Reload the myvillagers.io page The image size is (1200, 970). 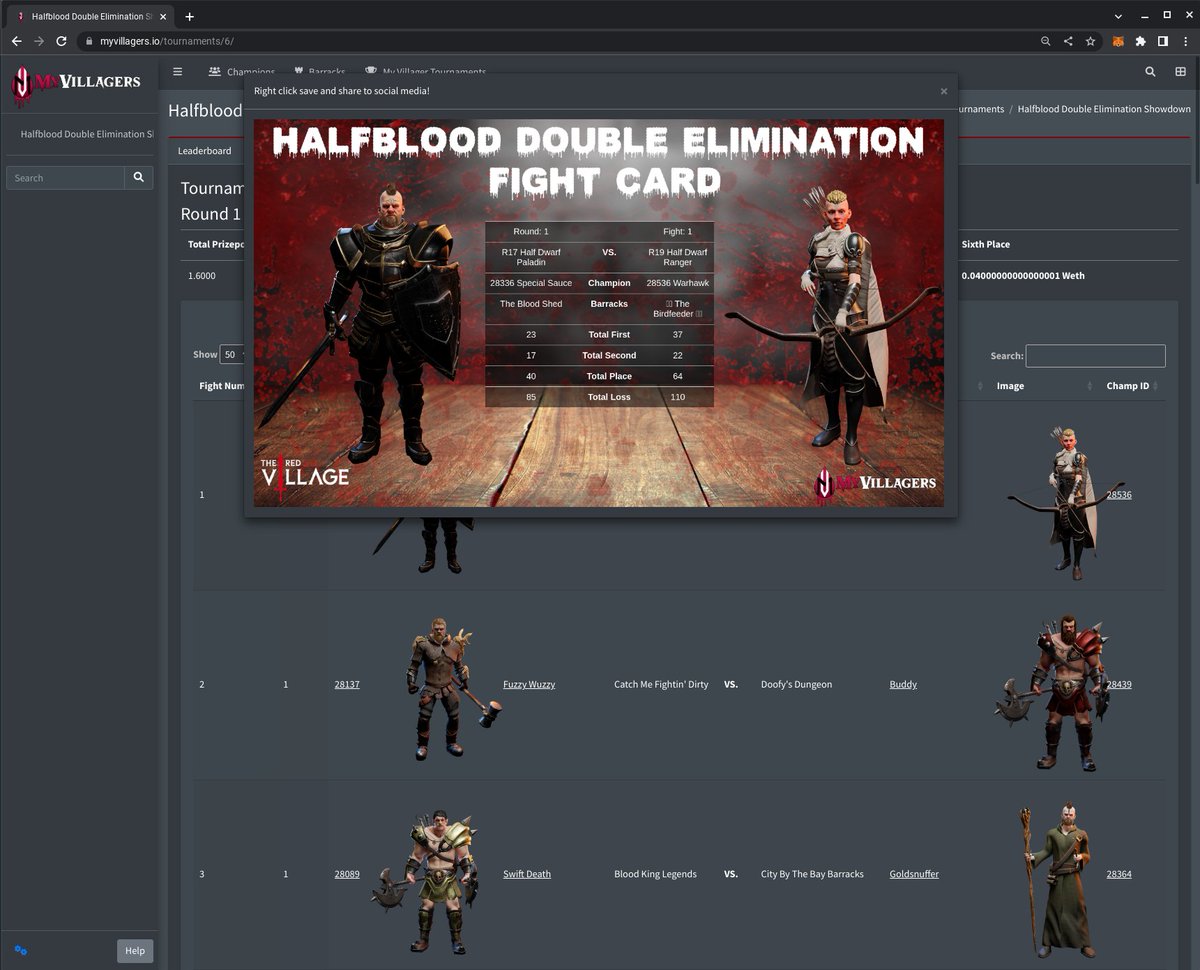pyautogui.click(x=61, y=41)
